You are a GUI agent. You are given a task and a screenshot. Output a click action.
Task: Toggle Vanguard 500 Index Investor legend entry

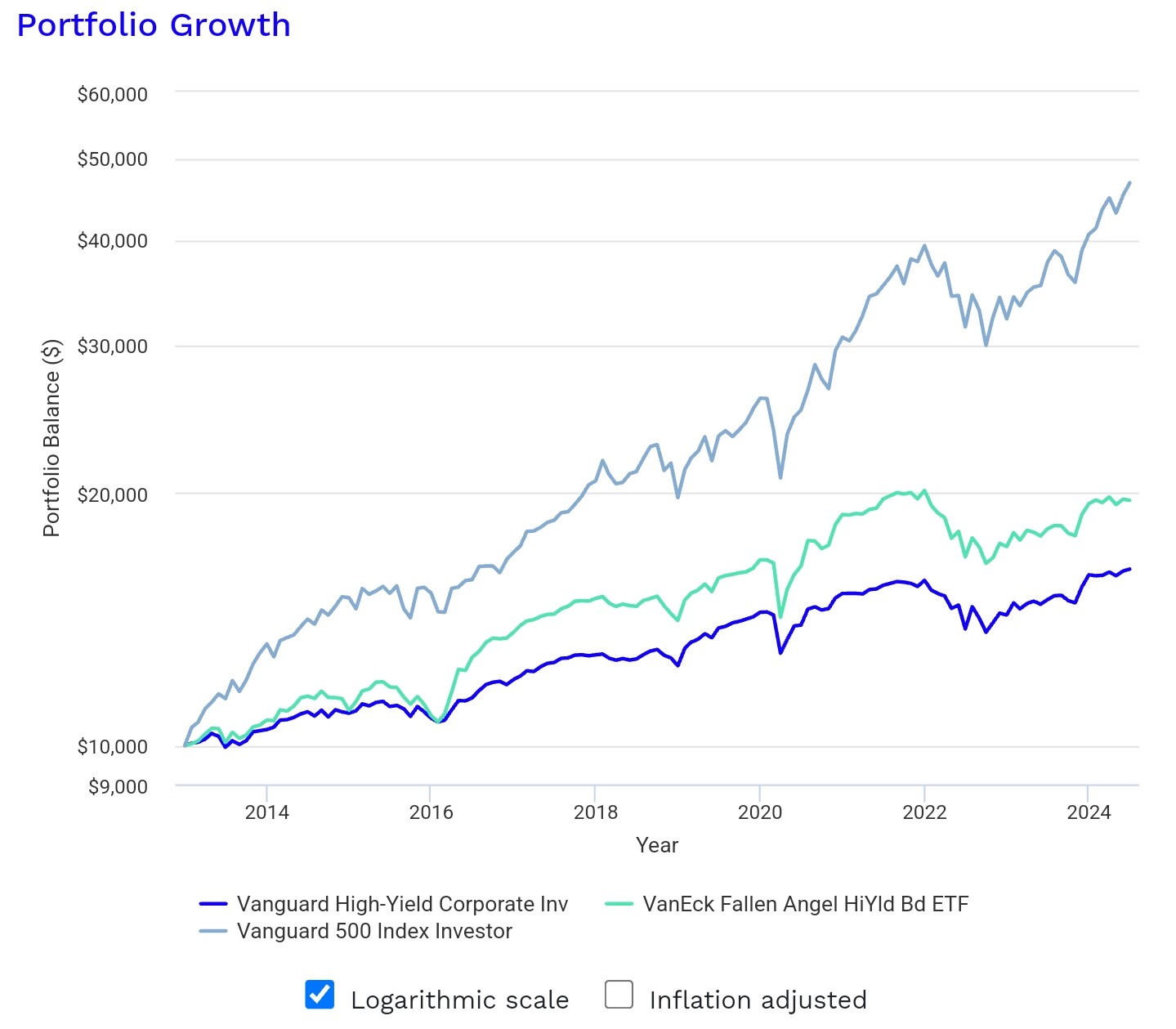[374, 931]
